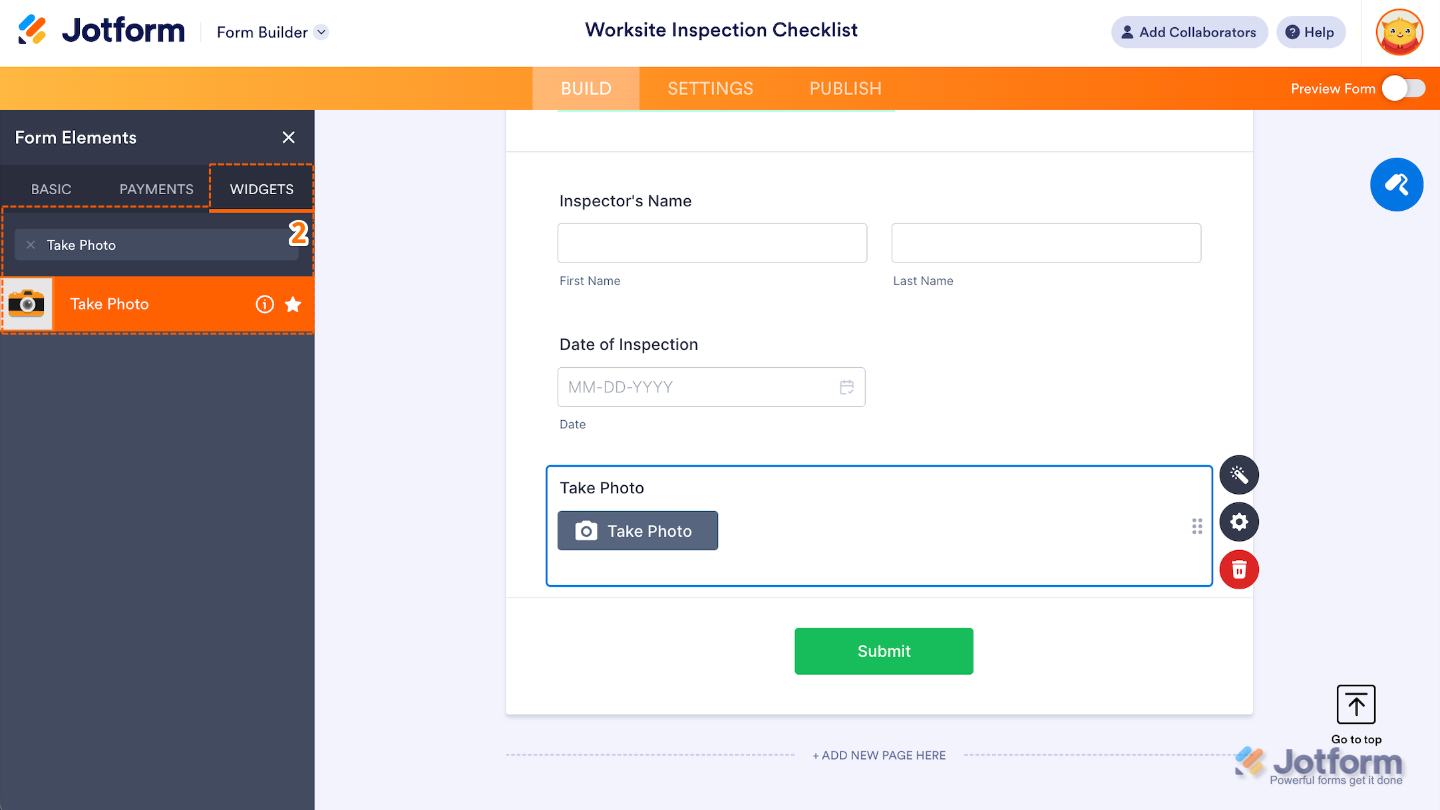Open the Payments elements tab
The image size is (1440, 810).
[156, 189]
